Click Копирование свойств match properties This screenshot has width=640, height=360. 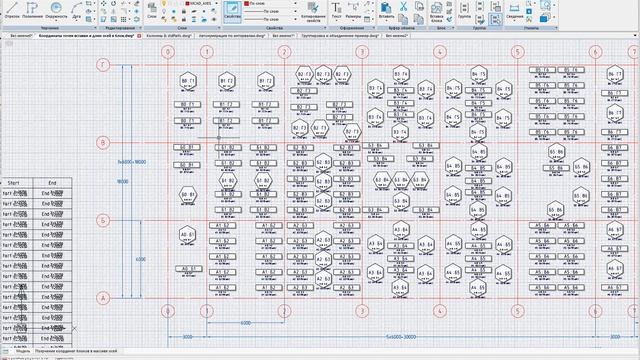pyautogui.click(x=313, y=11)
